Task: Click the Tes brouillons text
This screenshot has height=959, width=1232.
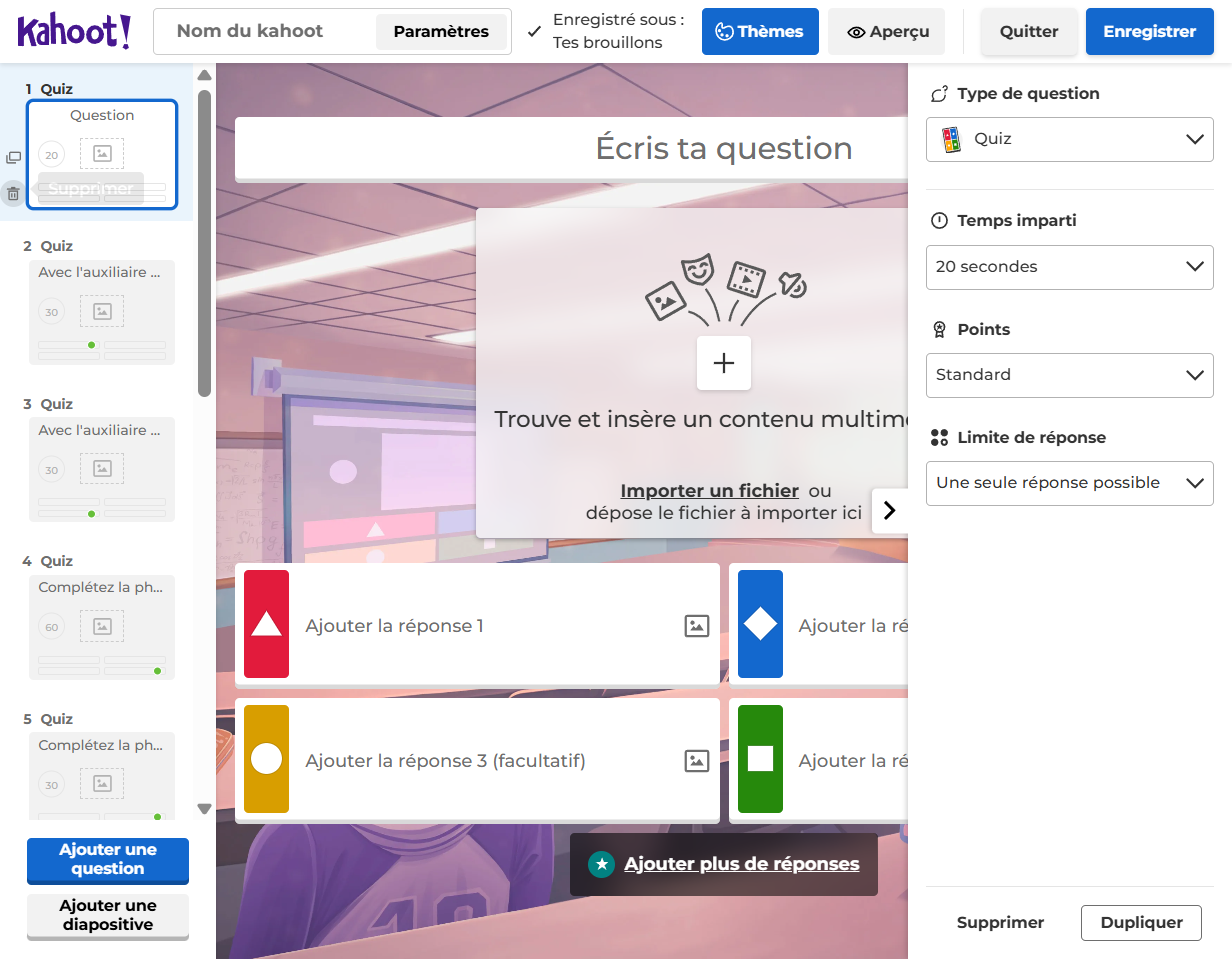Action: (x=608, y=43)
